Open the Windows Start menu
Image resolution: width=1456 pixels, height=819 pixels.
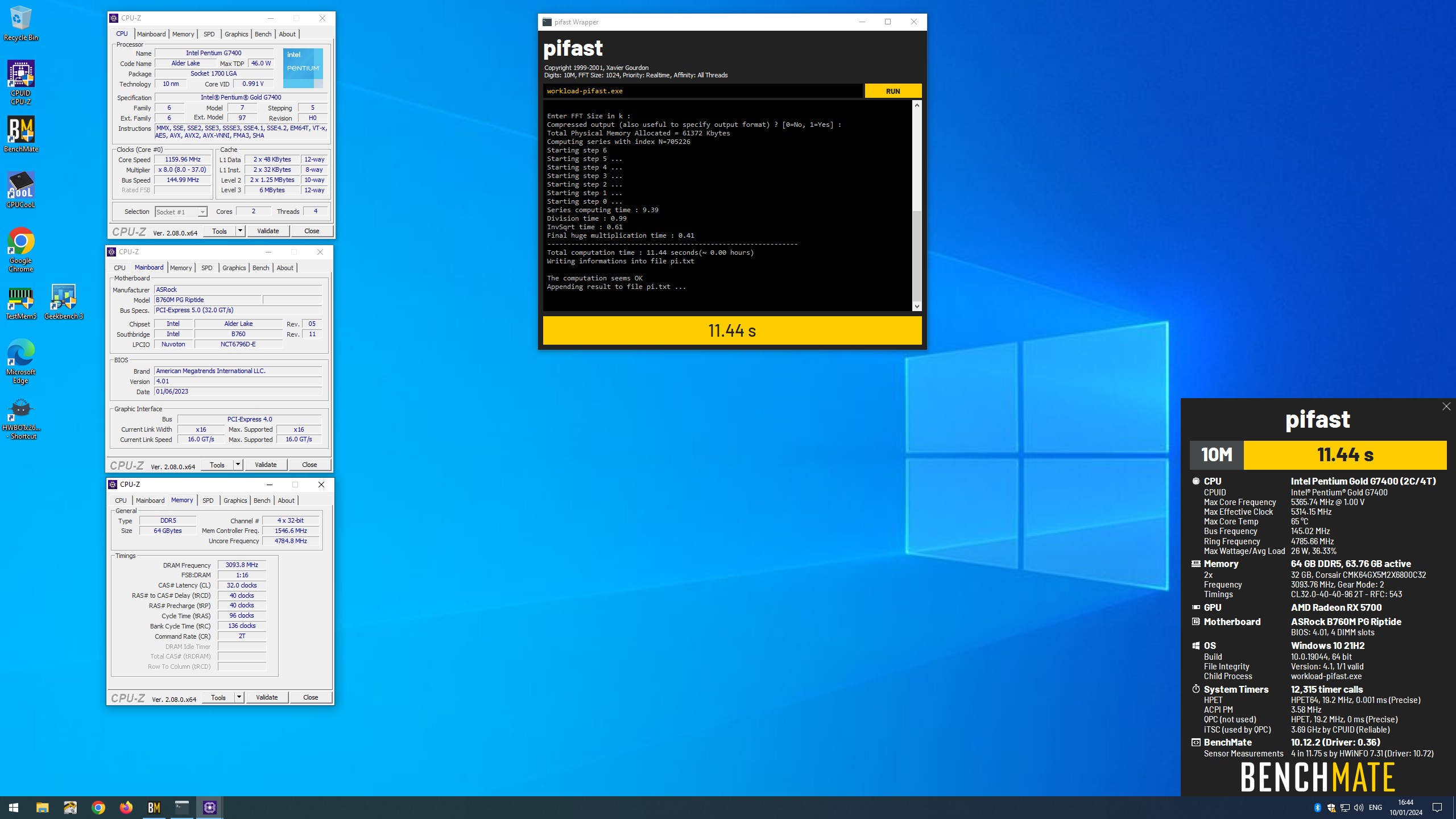[14, 808]
